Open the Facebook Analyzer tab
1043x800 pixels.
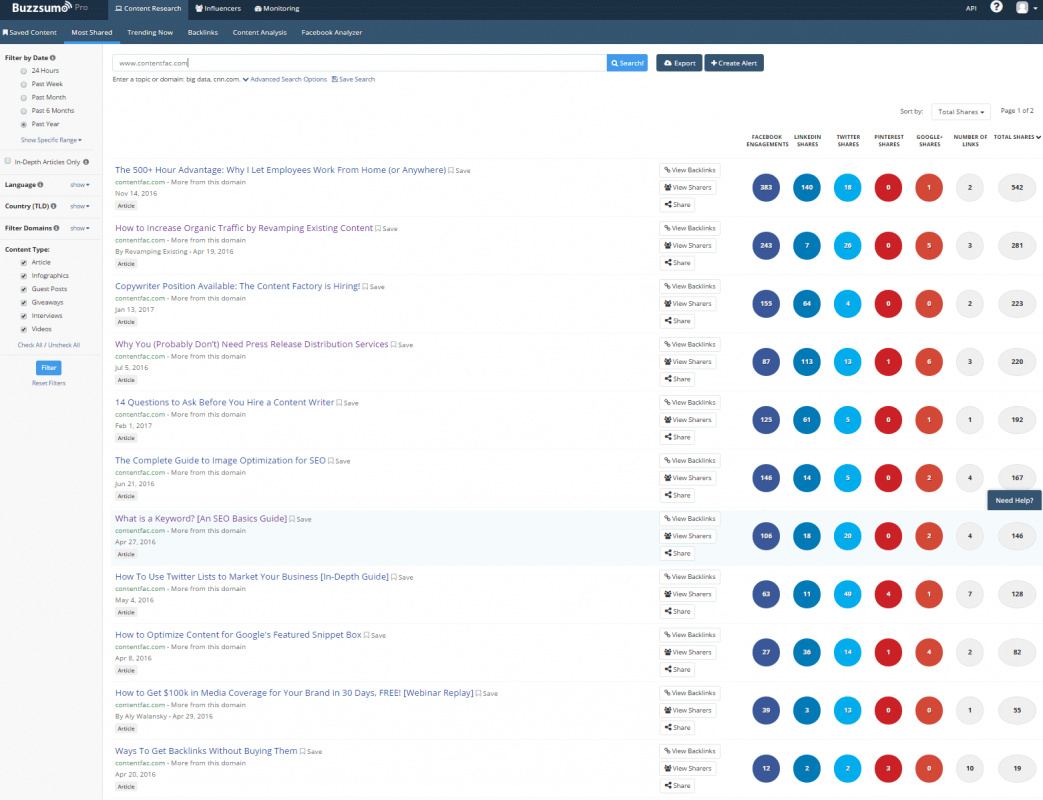(331, 32)
